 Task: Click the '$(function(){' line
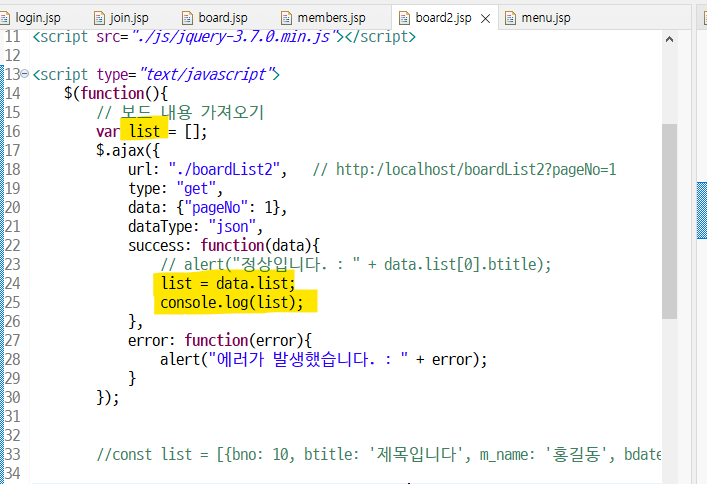116,93
